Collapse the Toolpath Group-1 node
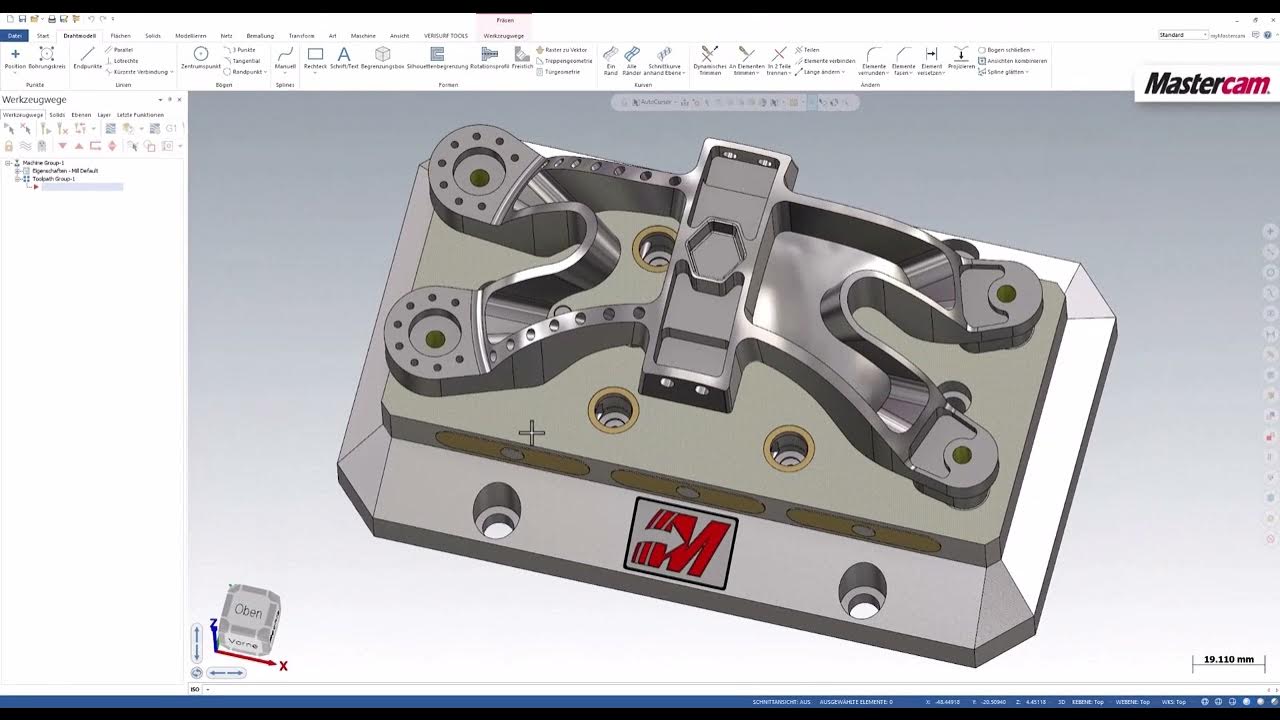Image resolution: width=1280 pixels, height=720 pixels. tap(17, 179)
